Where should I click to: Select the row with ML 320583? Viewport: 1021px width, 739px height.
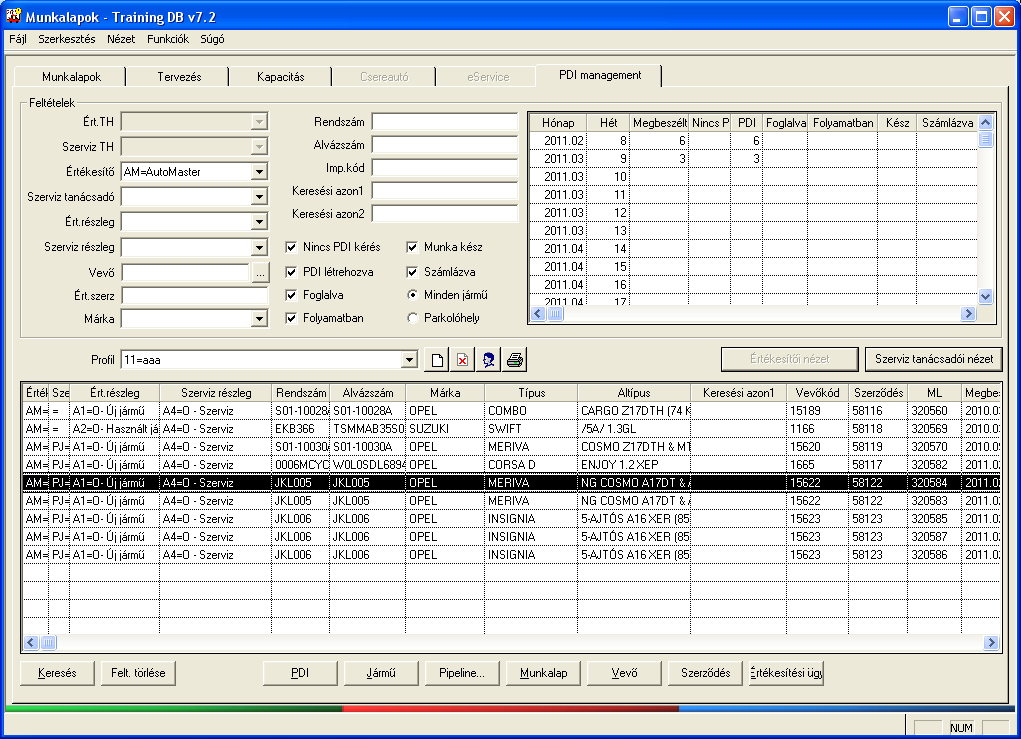tap(511, 501)
